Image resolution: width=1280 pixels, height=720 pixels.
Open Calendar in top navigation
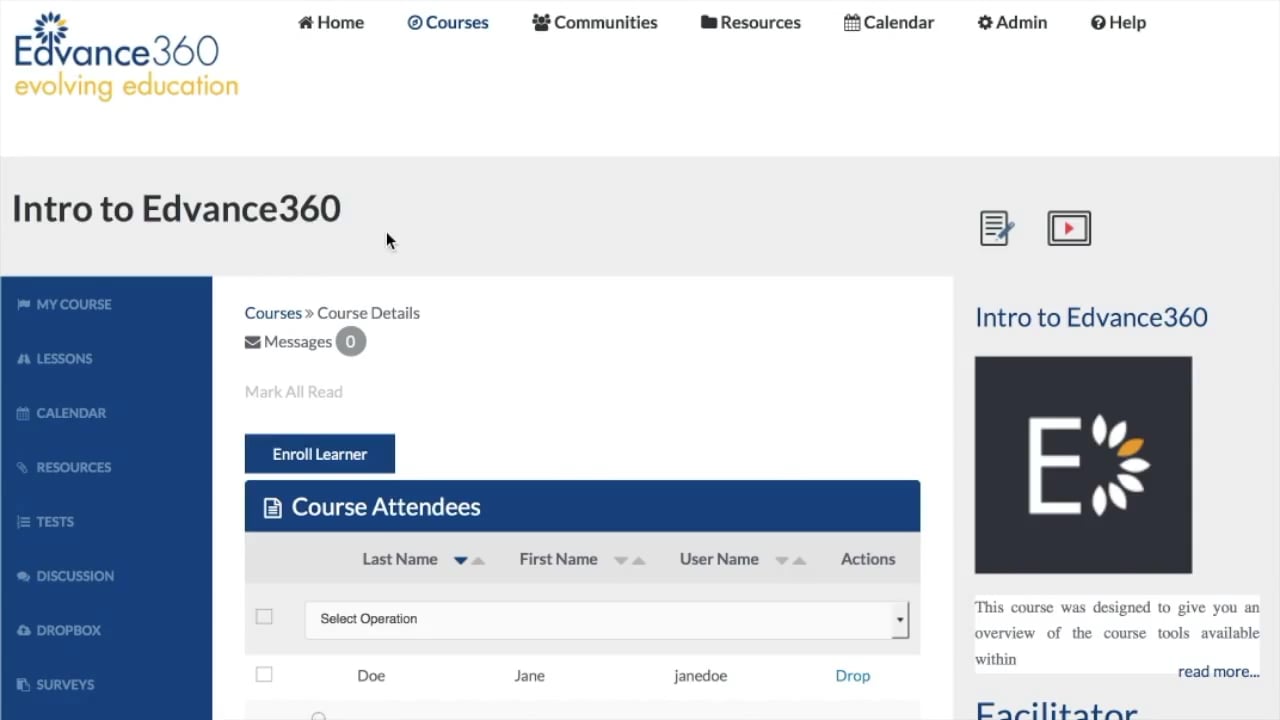tap(889, 22)
